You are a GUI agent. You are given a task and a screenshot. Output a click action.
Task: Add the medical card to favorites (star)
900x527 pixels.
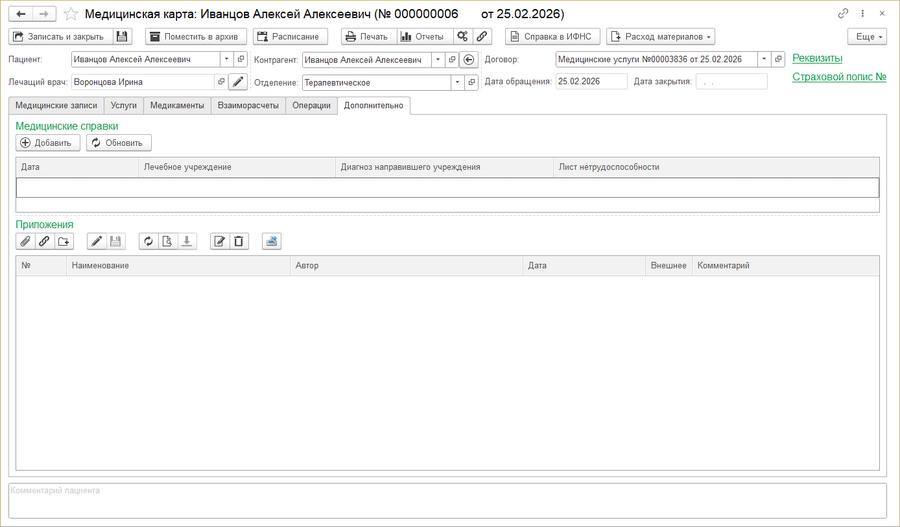click(71, 14)
